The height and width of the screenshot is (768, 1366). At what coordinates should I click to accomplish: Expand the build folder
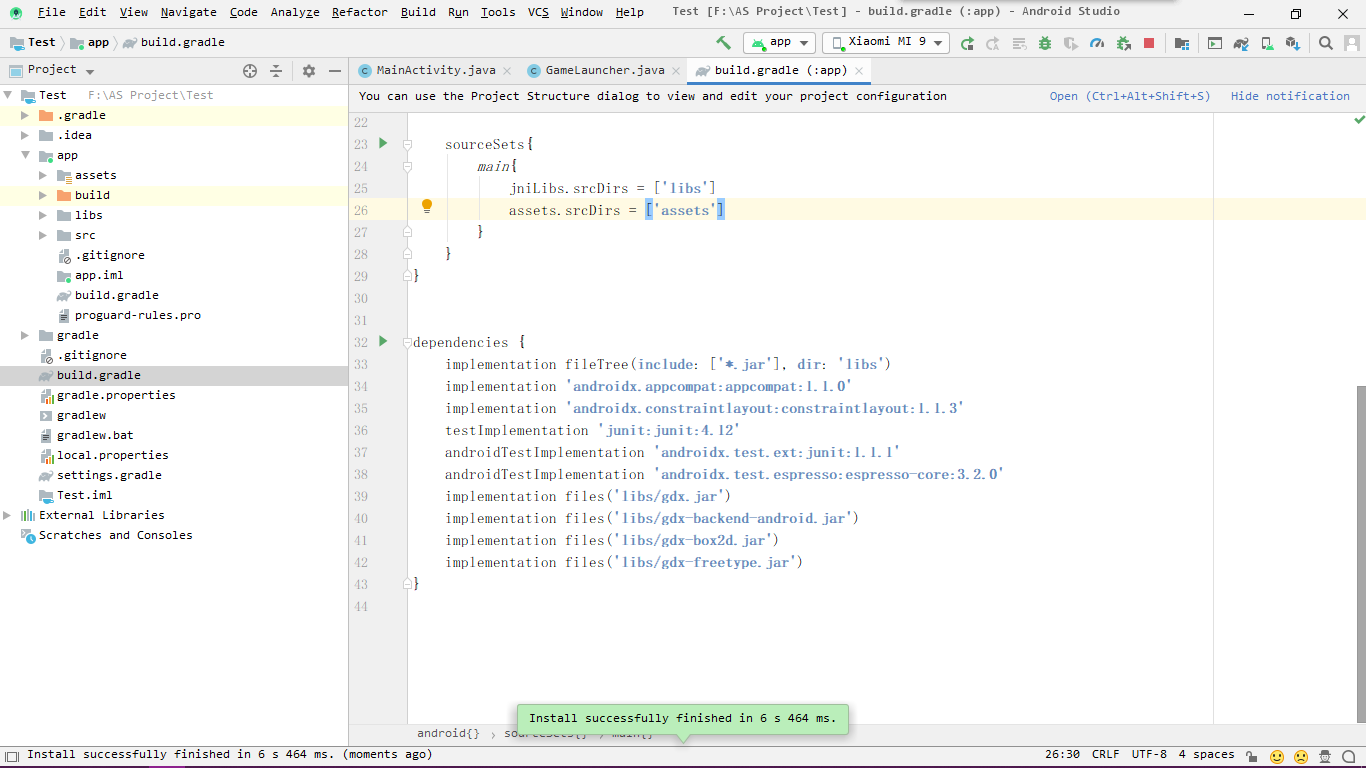coord(43,195)
